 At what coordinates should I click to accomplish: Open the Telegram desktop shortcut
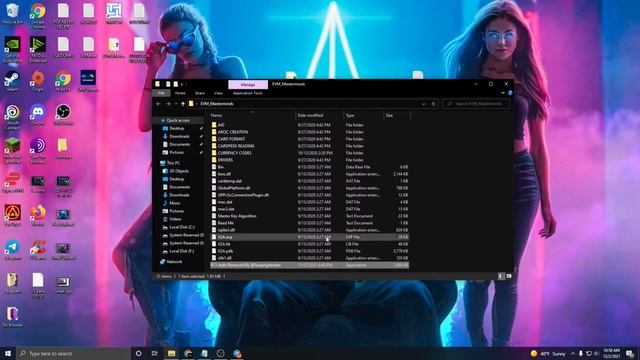click(x=12, y=249)
